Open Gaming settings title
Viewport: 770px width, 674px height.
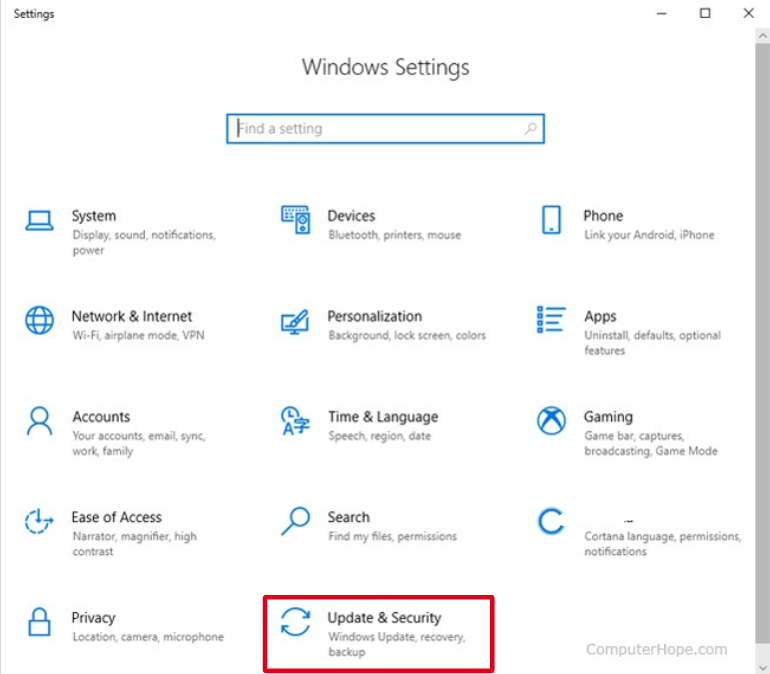click(608, 417)
